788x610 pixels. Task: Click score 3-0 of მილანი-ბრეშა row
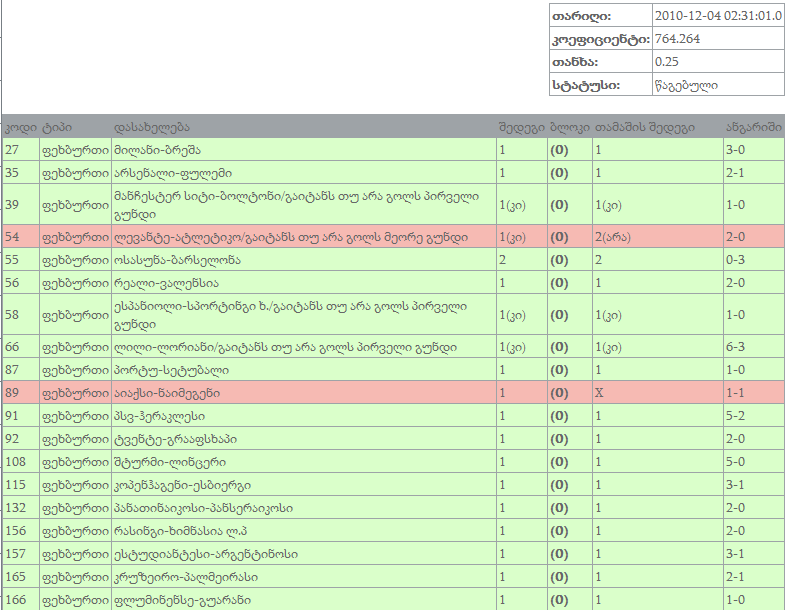pyautogui.click(x=735, y=150)
